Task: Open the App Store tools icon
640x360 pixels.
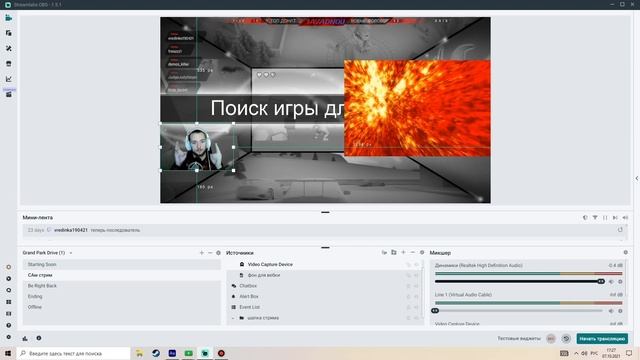Action: [9, 48]
